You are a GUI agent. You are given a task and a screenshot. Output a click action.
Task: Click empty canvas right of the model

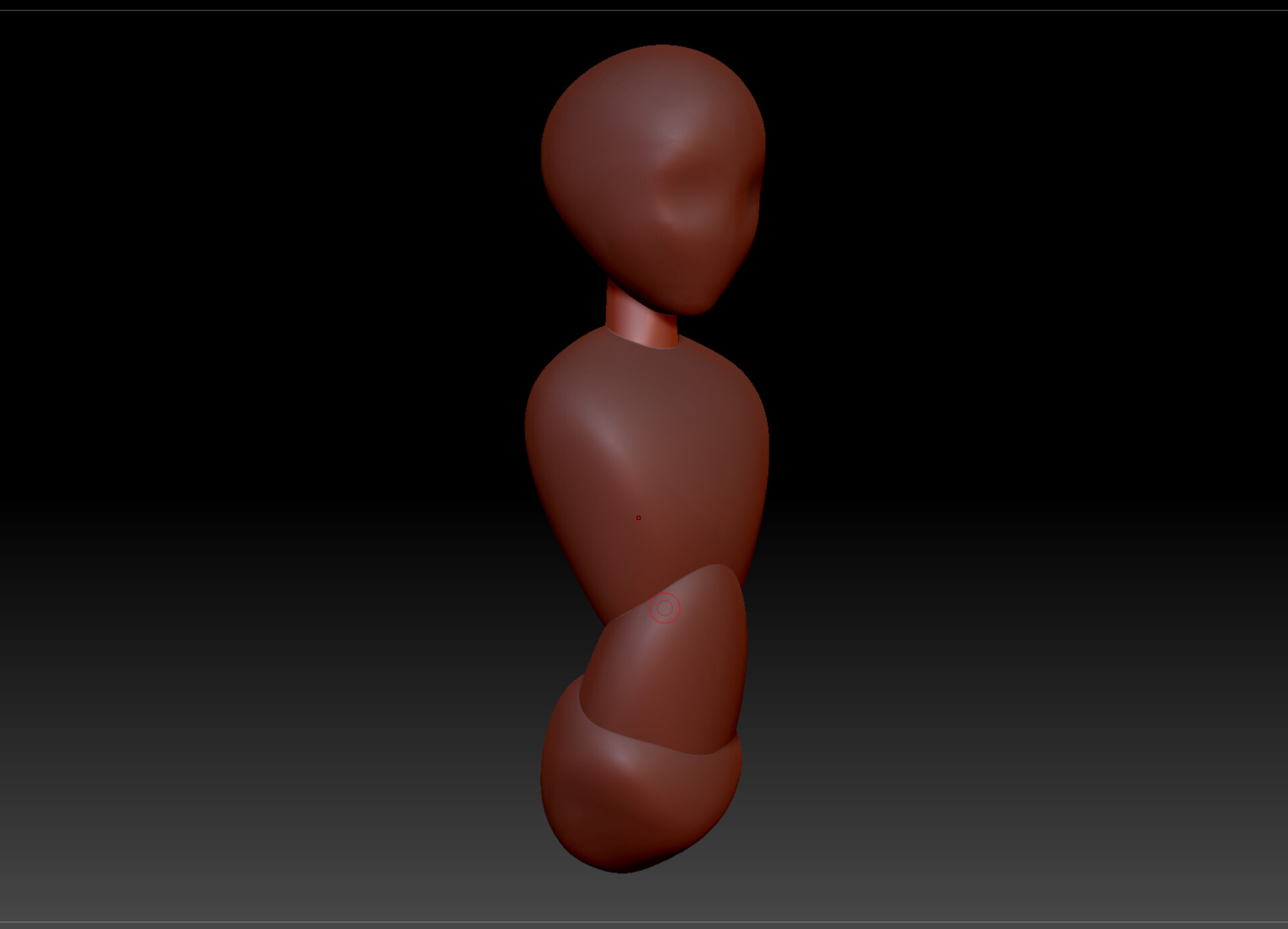click(x=1006, y=470)
